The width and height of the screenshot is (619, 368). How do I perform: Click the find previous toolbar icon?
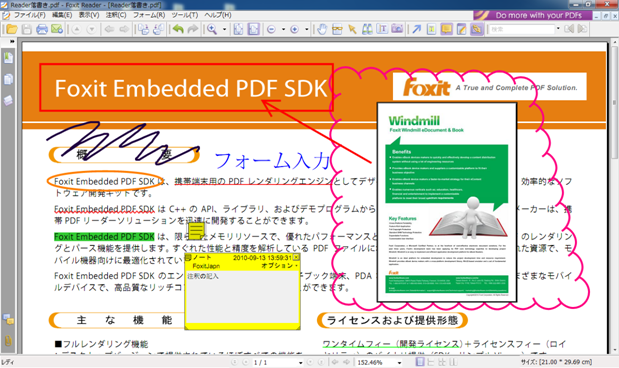pyautogui.click(x=569, y=29)
